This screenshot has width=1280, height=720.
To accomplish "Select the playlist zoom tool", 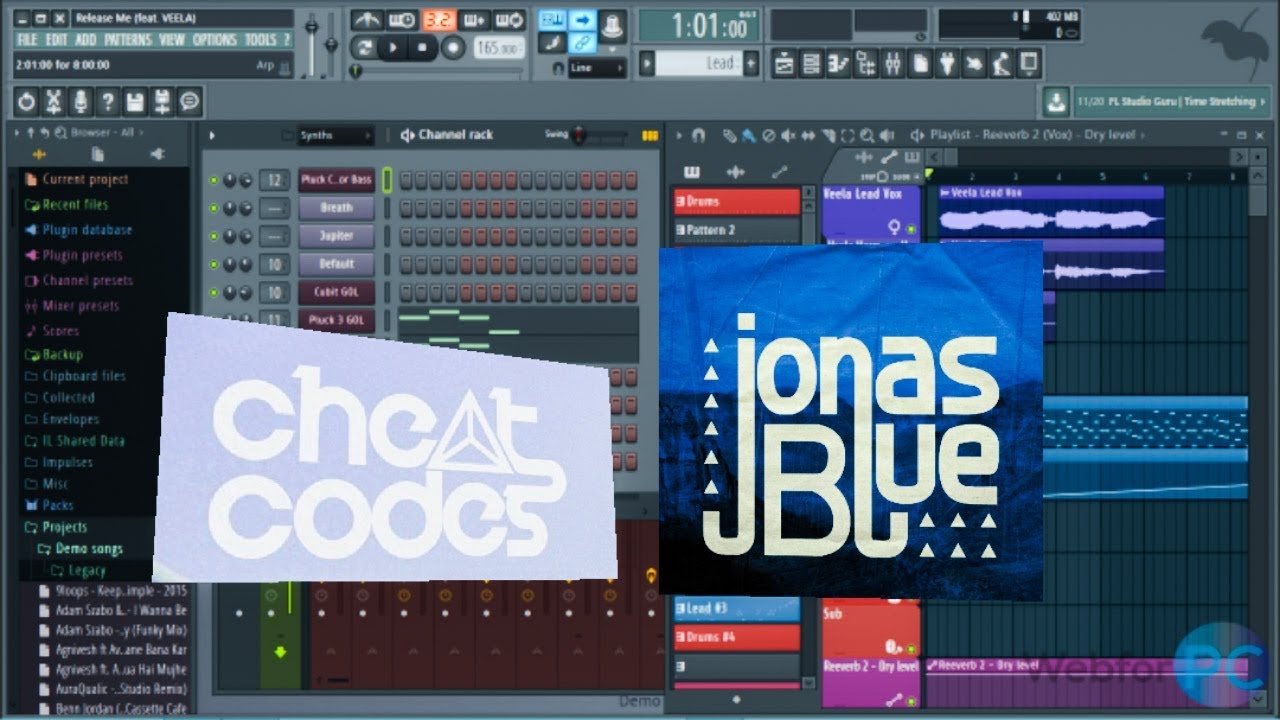I will (x=866, y=135).
